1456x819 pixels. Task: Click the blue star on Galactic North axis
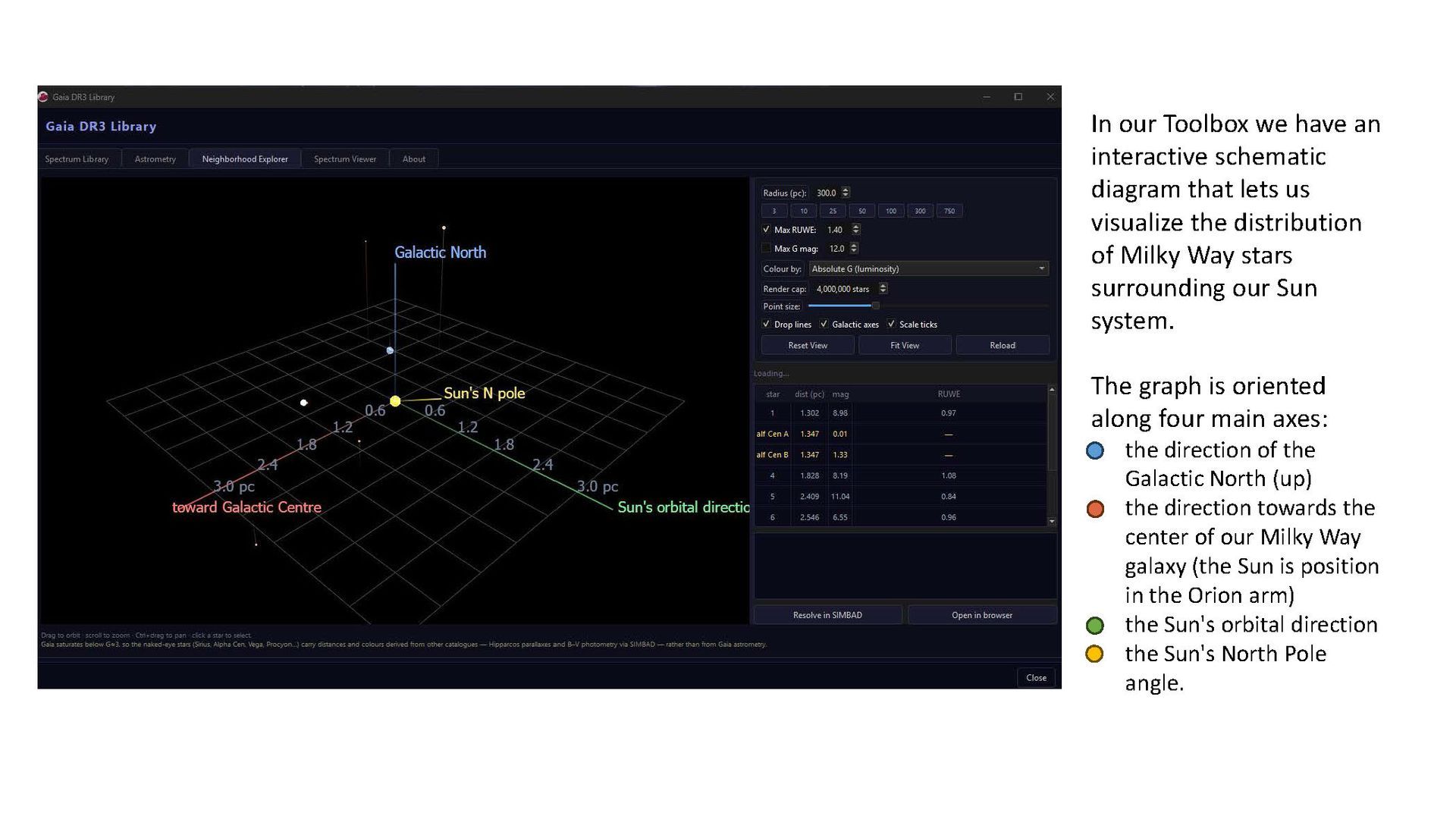tap(390, 350)
